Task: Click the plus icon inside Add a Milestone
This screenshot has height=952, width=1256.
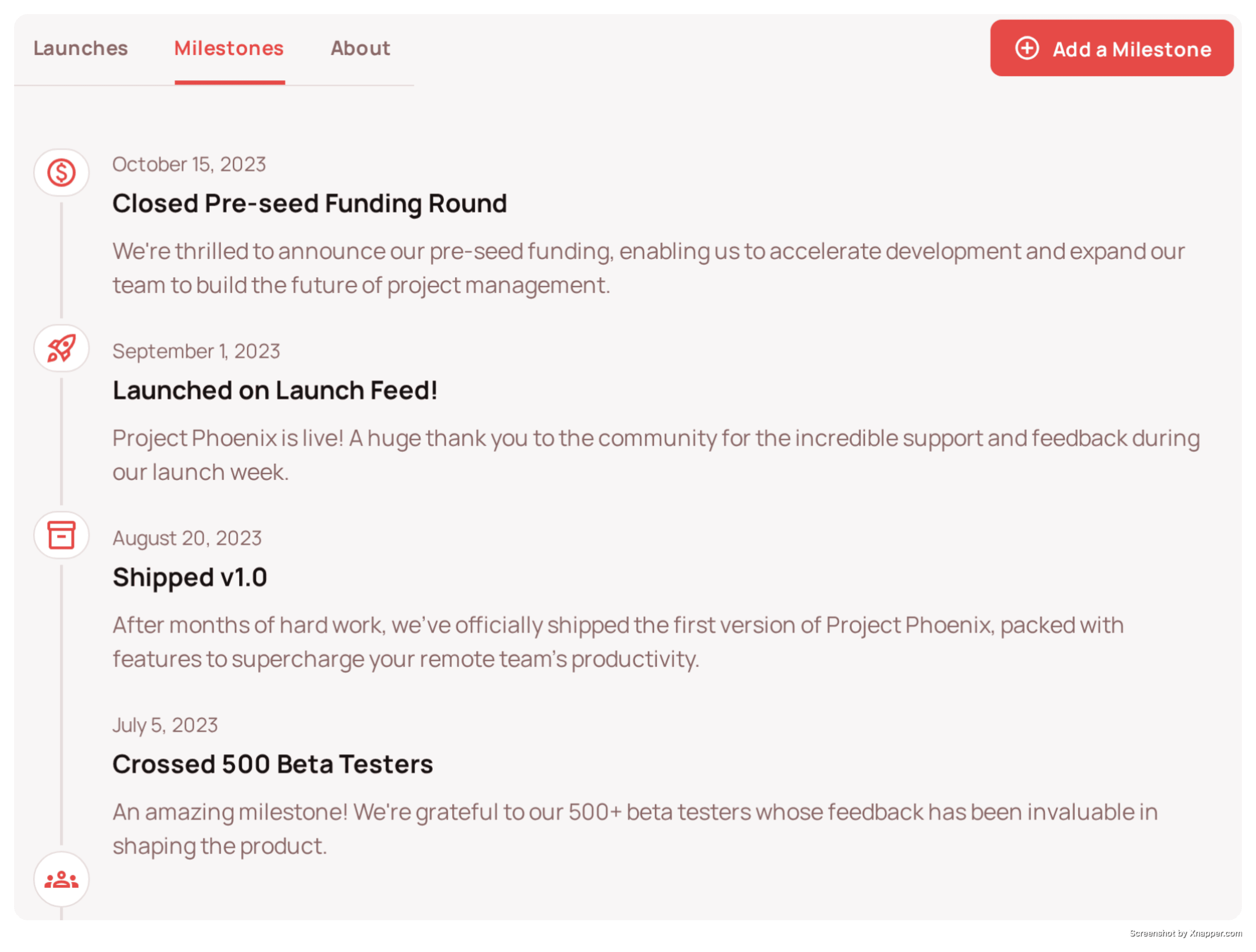Action: pos(1028,49)
